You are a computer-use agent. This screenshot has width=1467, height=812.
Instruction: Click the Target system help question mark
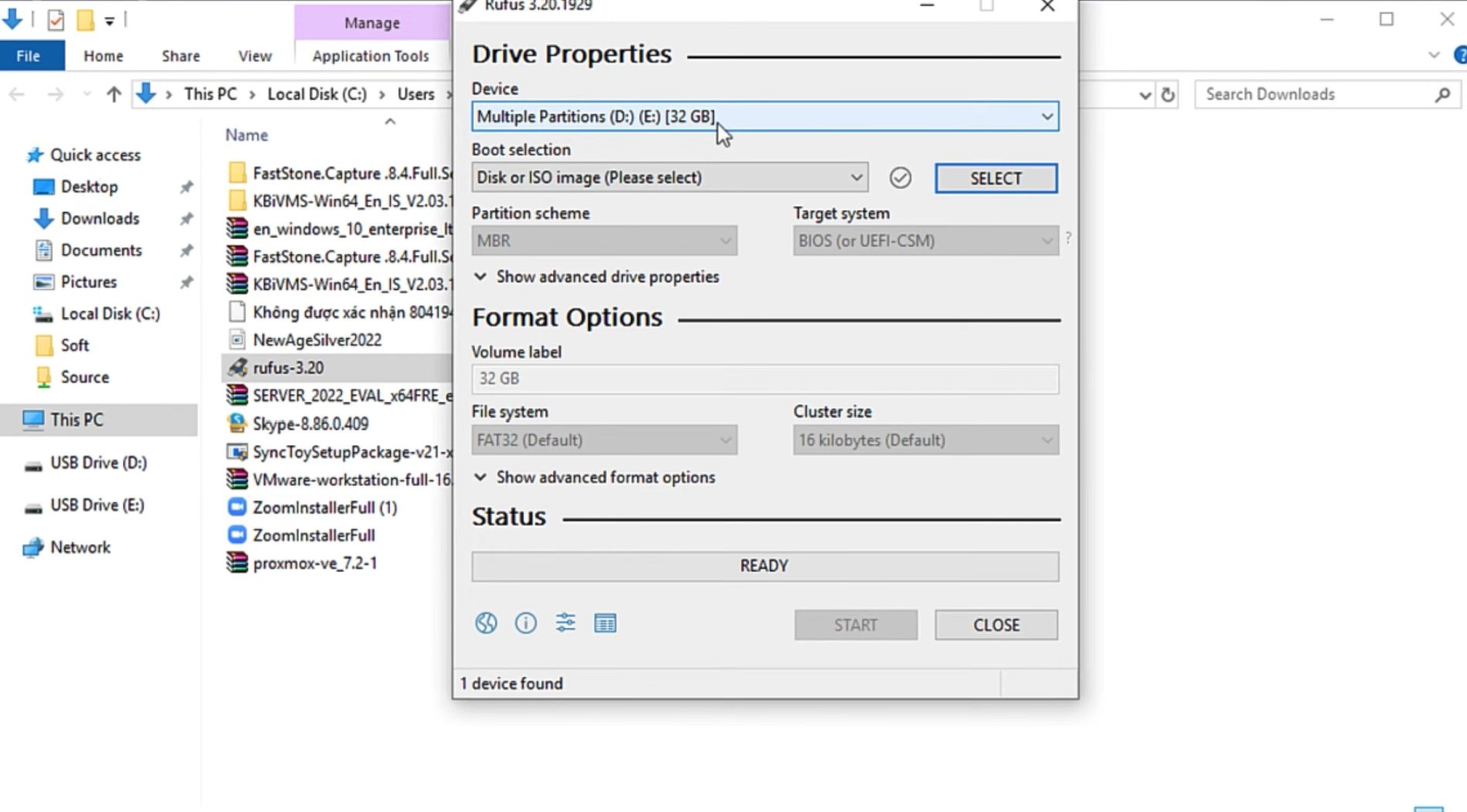[1069, 238]
